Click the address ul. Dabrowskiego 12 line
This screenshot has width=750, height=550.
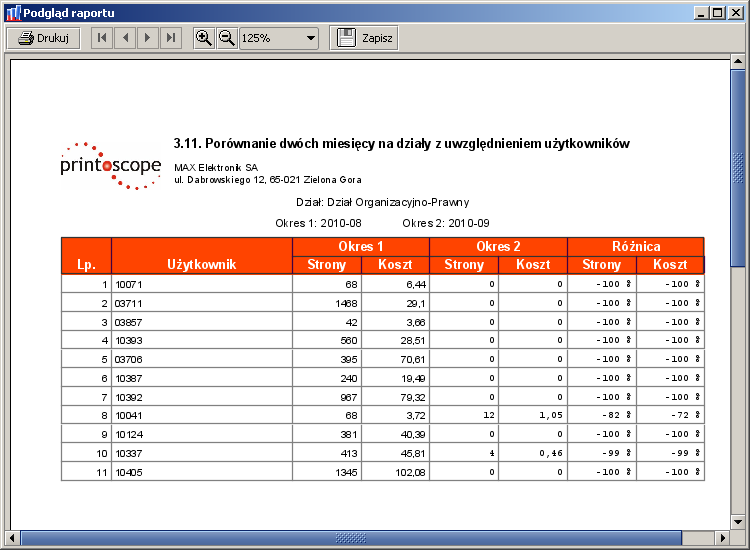point(268,180)
